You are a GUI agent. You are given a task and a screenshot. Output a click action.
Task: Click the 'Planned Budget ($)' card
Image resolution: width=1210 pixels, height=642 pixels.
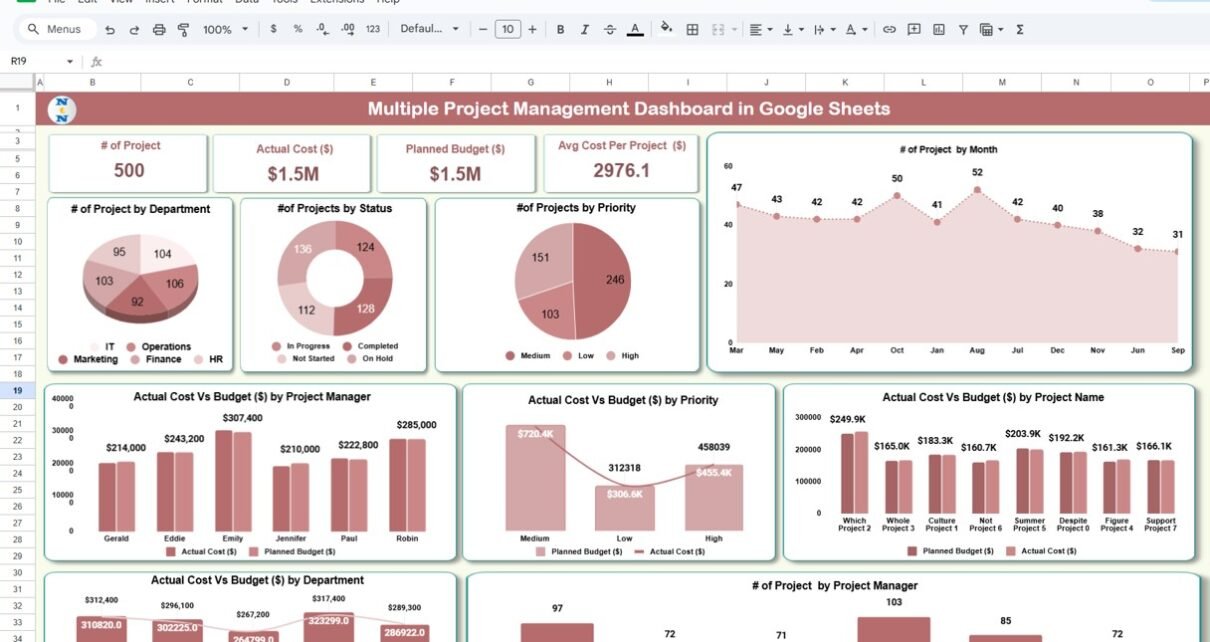(456, 163)
